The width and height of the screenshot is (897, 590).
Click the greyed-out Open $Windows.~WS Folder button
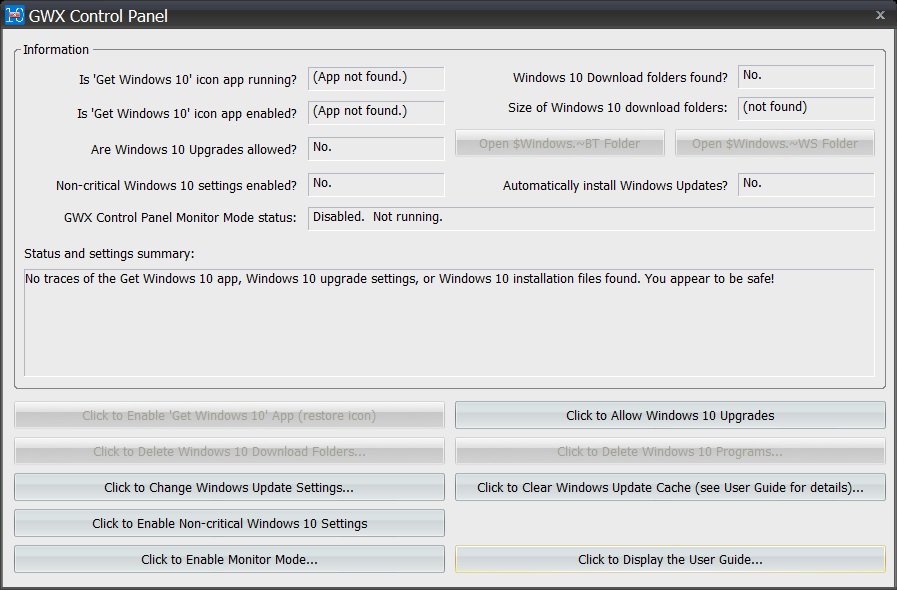(775, 143)
